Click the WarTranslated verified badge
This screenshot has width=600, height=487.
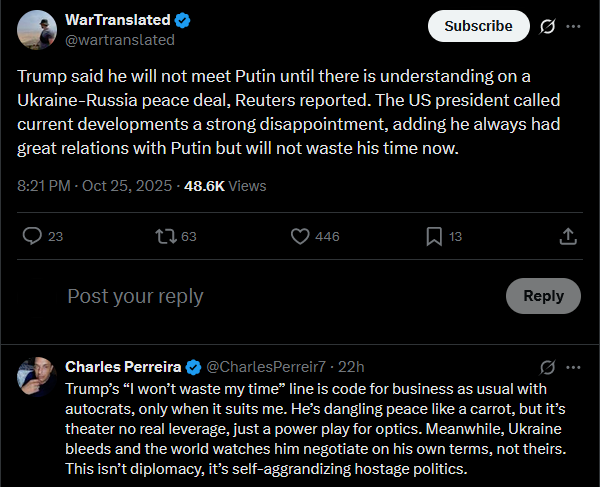(x=184, y=20)
